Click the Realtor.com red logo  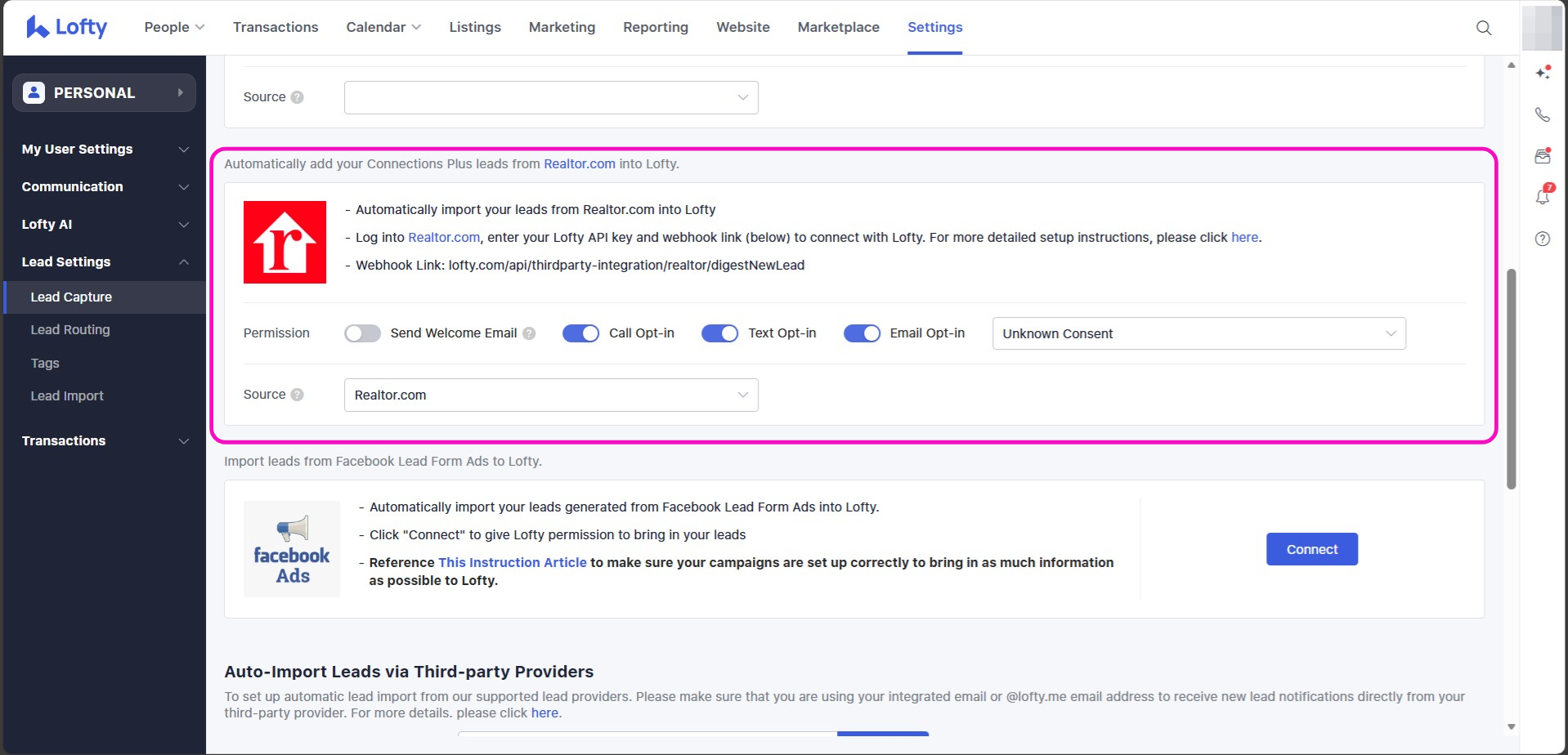284,242
